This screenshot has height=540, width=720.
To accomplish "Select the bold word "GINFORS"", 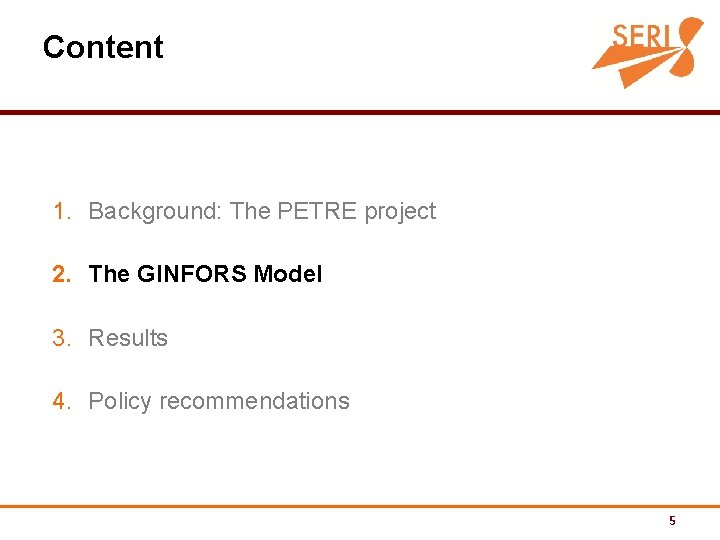I will point(192,274).
